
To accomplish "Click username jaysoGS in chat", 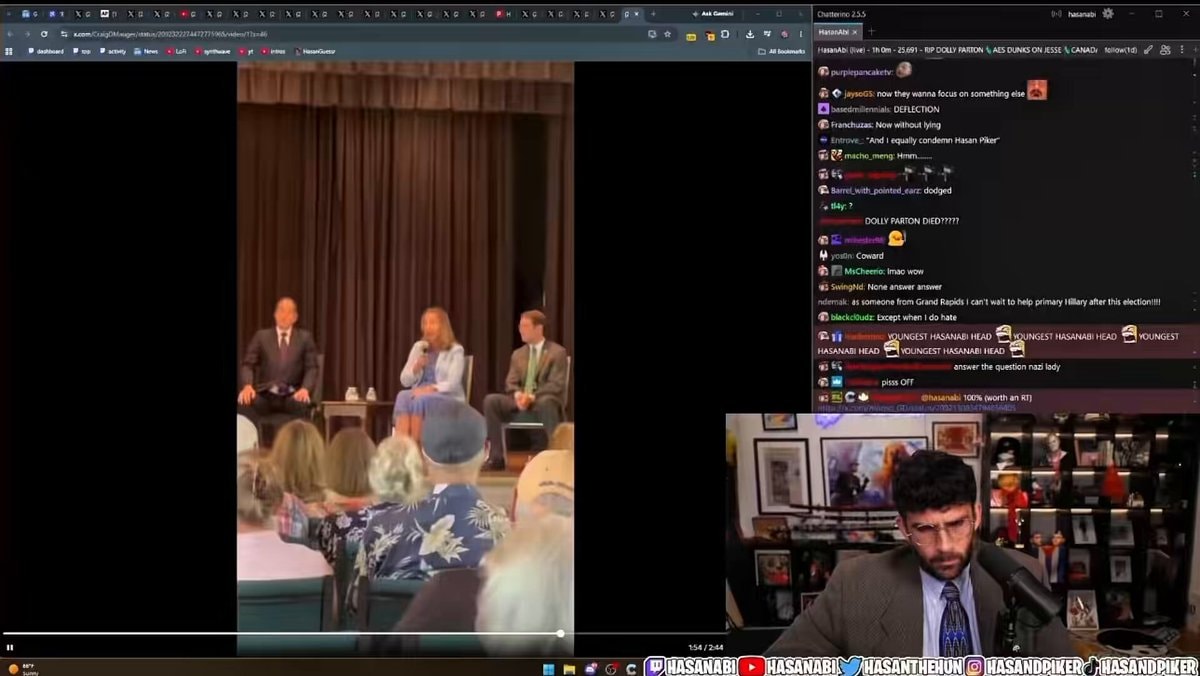I will point(859,94).
